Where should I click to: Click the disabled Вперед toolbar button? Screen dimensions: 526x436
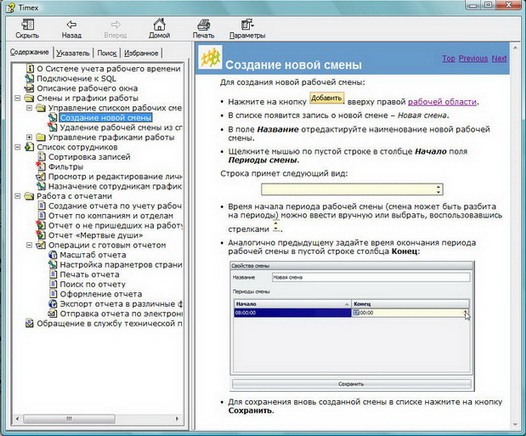115,29
